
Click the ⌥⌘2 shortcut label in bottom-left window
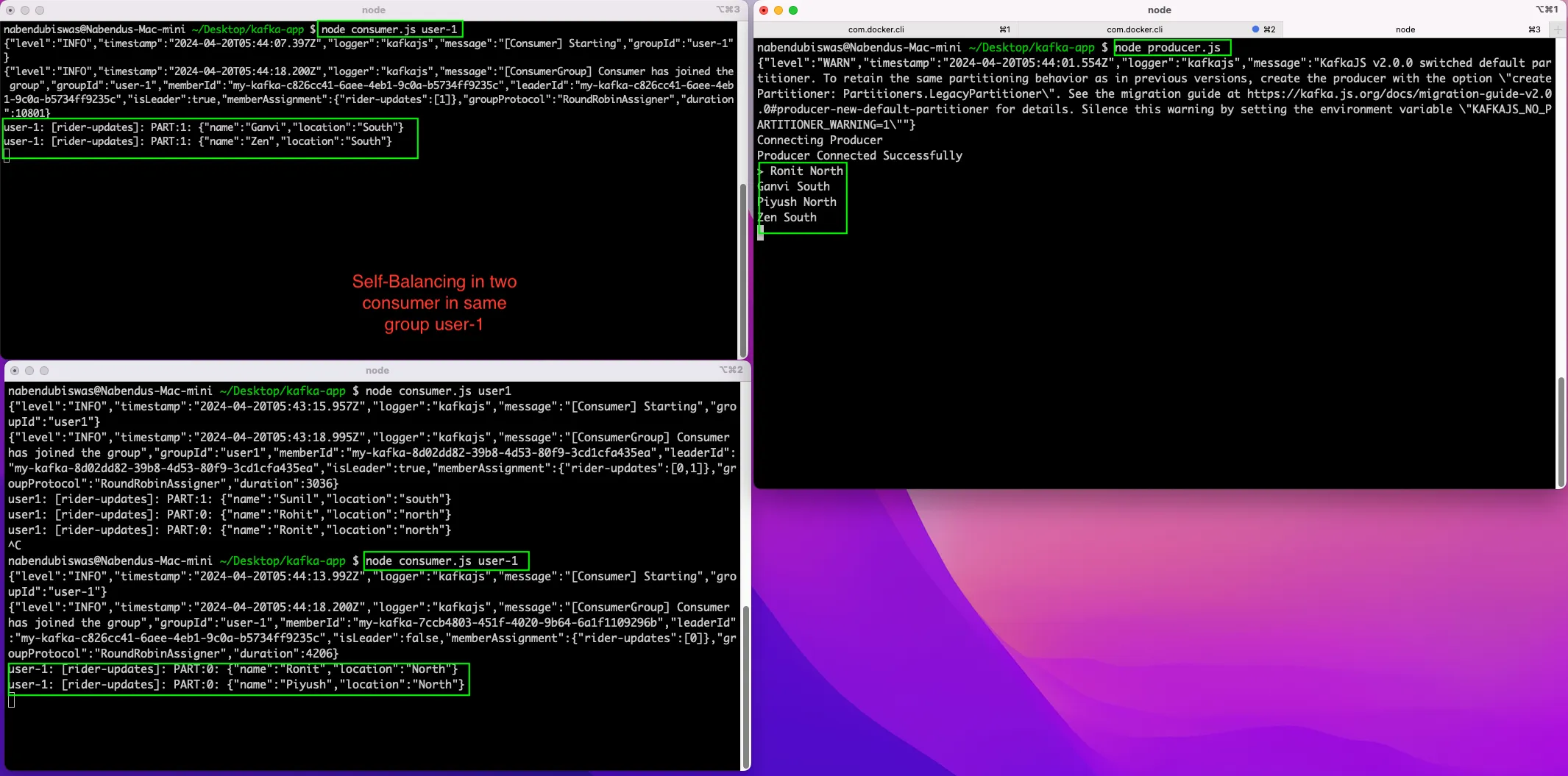click(x=731, y=370)
